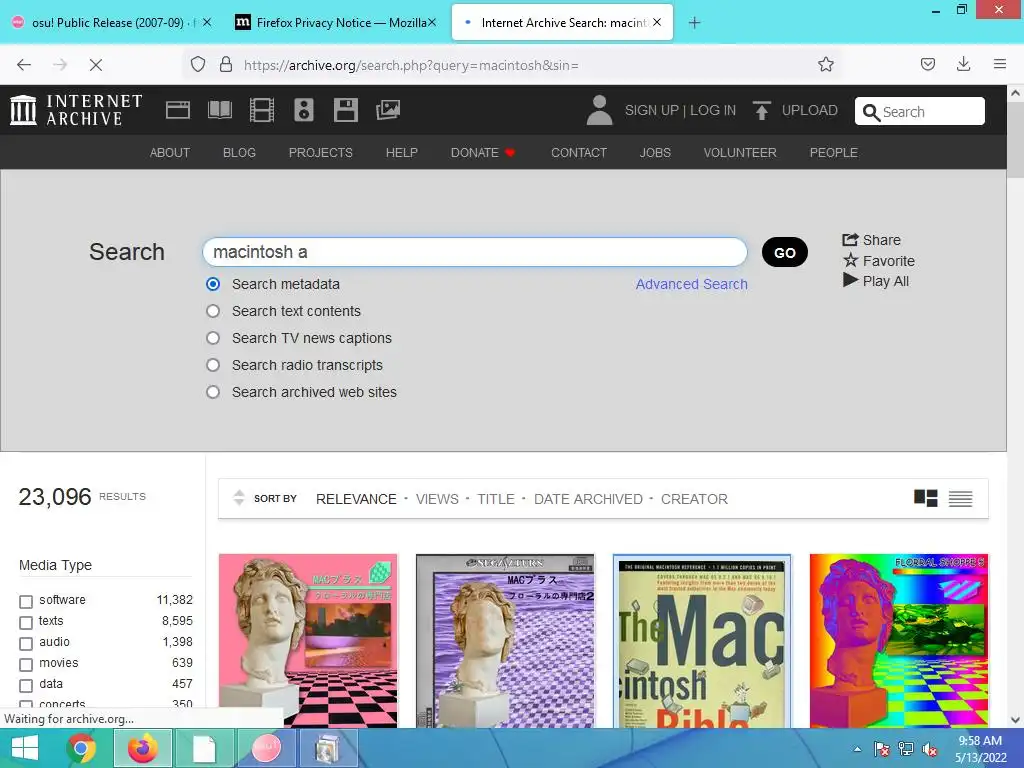This screenshot has height=768, width=1024.
Task: Click the black GO button
Action: (x=784, y=252)
